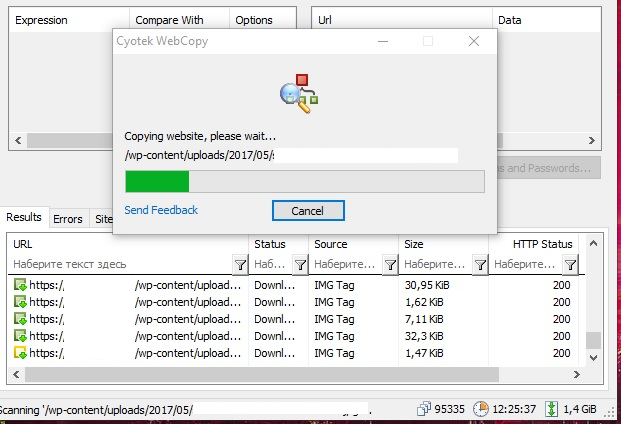Click the 1,4 GiB downloaded size text
The image size is (621, 424).
580,409
